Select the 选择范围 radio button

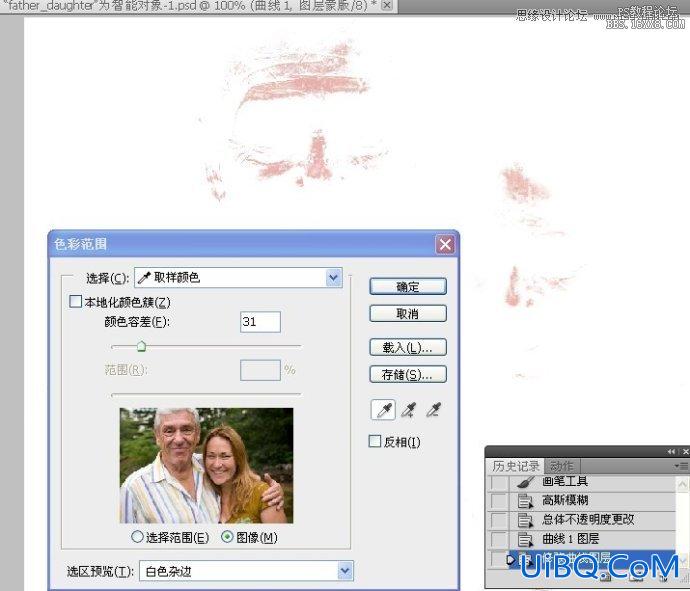[x=137, y=536]
